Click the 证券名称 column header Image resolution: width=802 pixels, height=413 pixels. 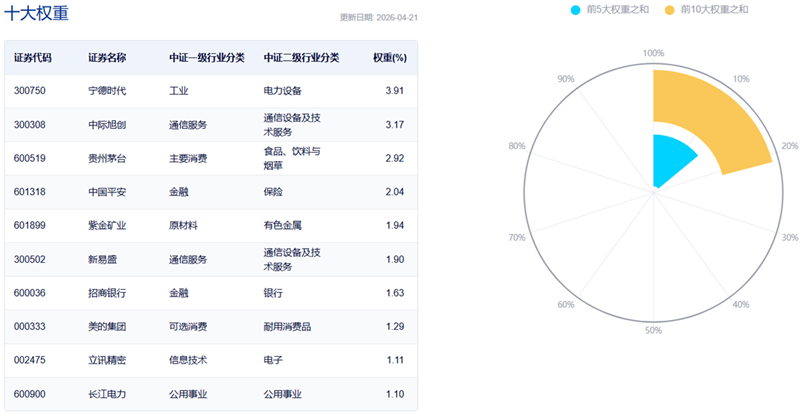click(x=107, y=58)
